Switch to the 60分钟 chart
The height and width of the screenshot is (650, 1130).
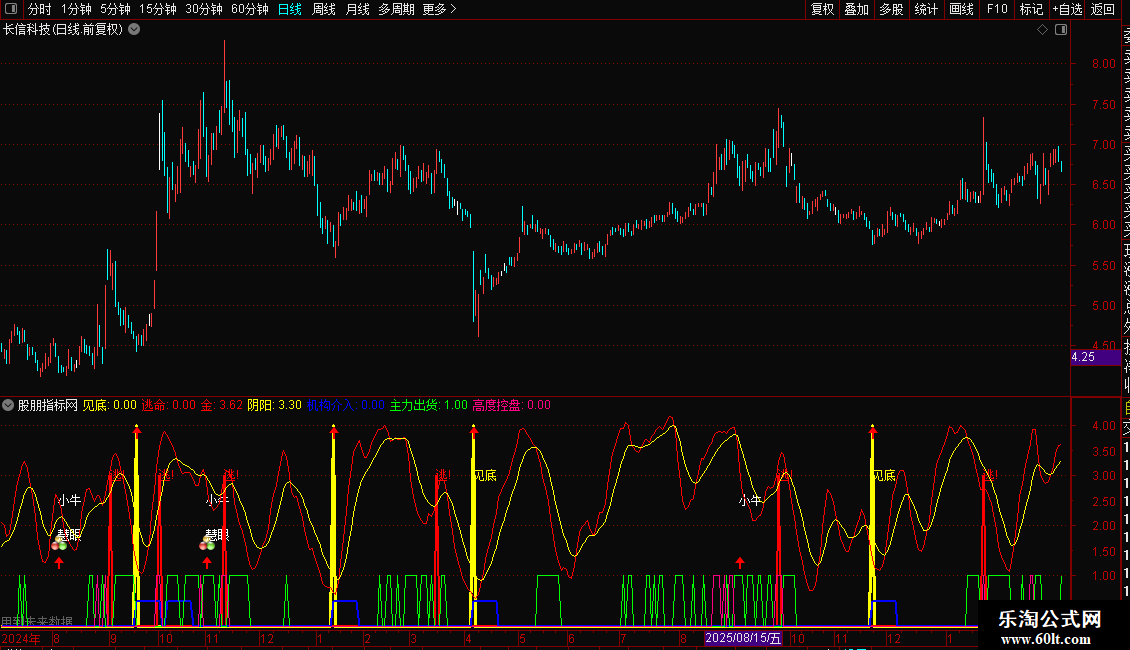pyautogui.click(x=250, y=9)
